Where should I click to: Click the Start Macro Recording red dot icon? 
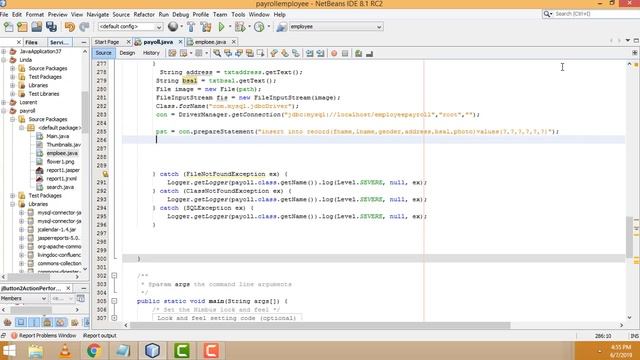334,53
